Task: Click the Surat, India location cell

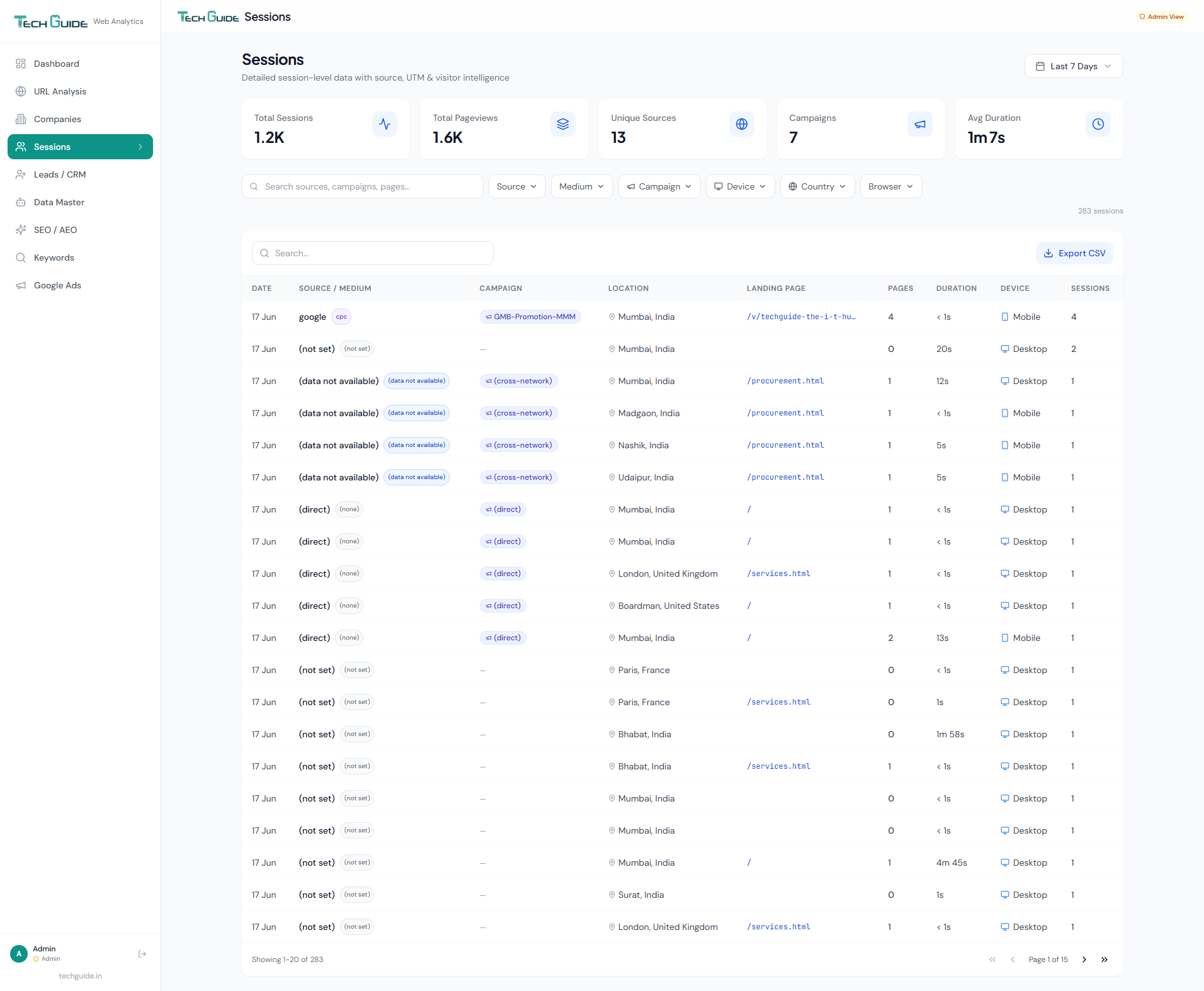Action: point(641,895)
